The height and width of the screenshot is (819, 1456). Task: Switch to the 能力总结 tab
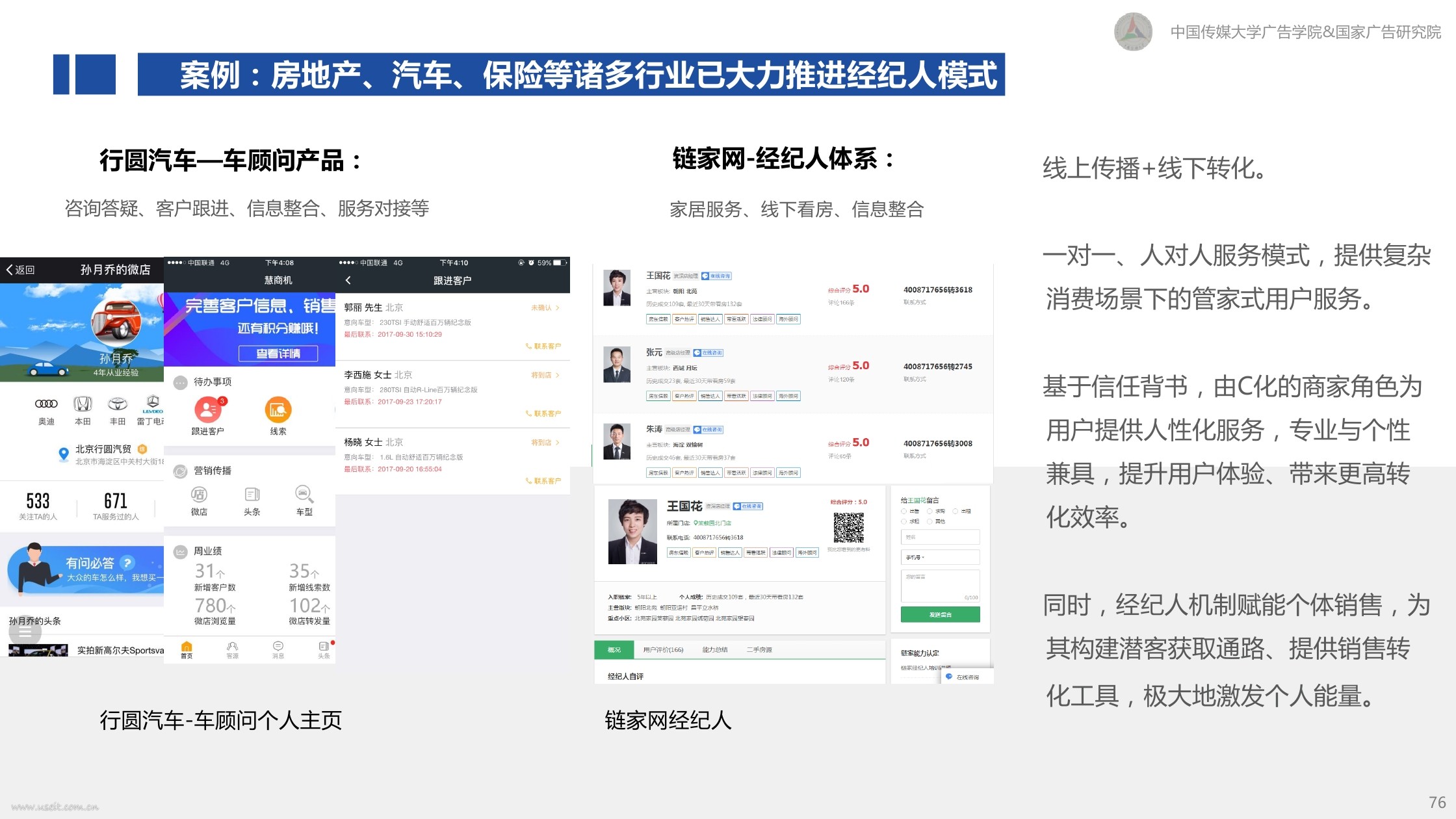[715, 650]
